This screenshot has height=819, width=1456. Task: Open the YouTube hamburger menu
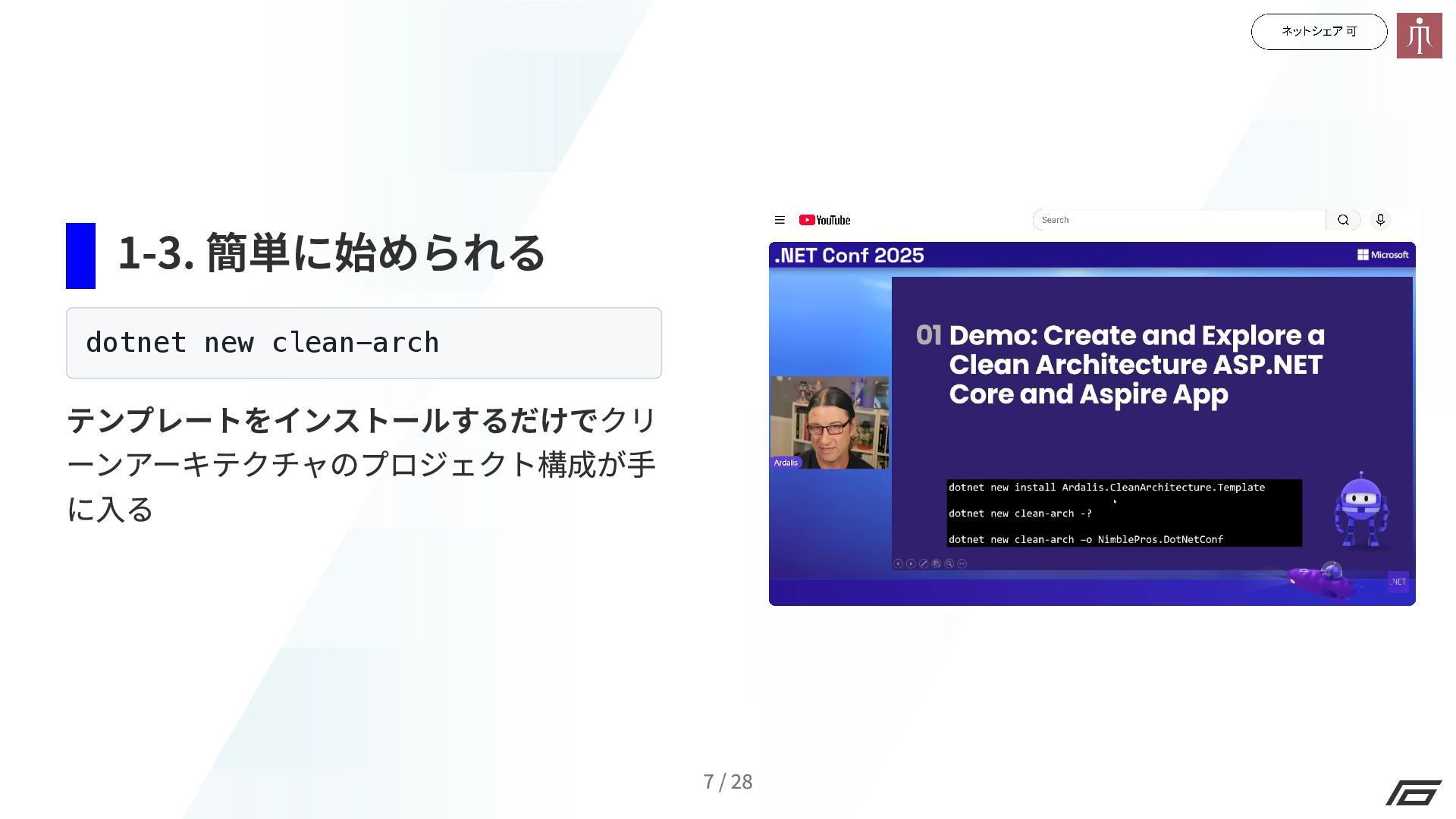[x=780, y=220]
